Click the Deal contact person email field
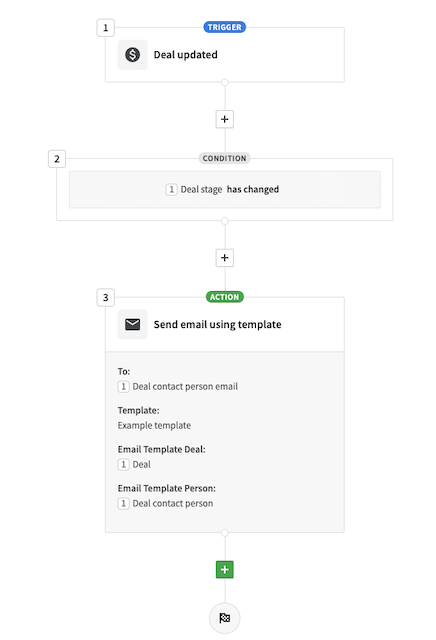 (x=178, y=387)
